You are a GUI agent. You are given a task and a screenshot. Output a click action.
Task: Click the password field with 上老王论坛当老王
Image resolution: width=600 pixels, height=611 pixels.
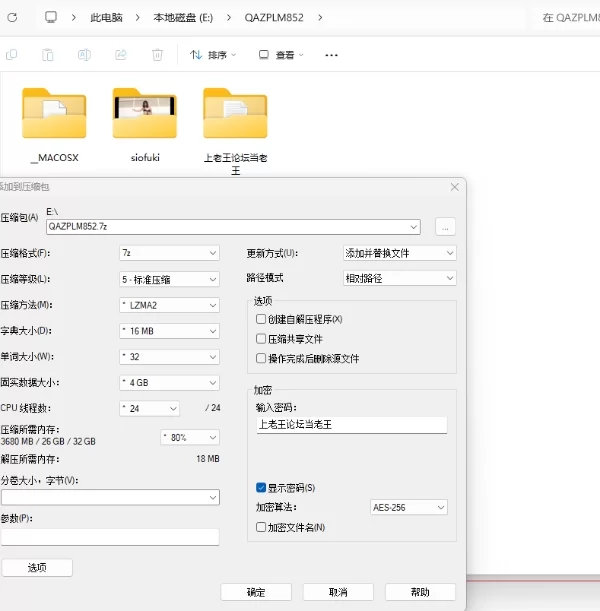click(352, 425)
